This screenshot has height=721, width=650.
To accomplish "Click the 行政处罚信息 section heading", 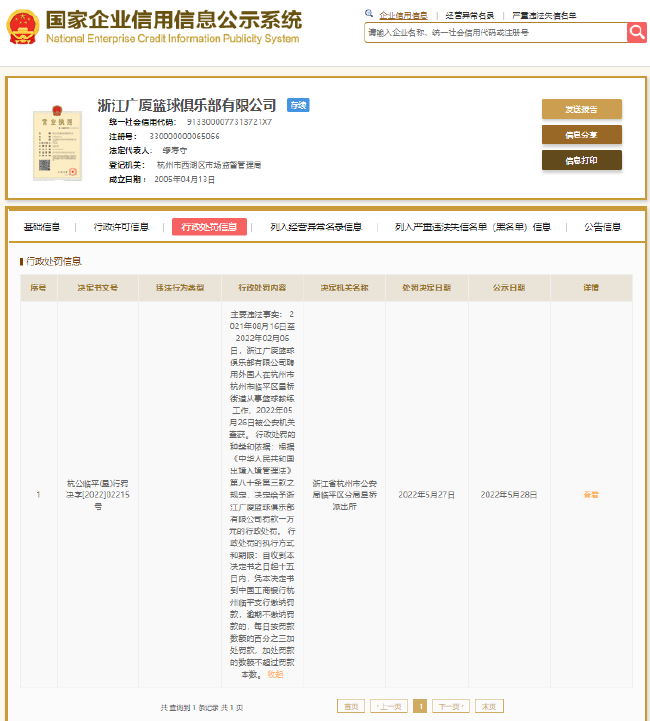I will [54, 262].
